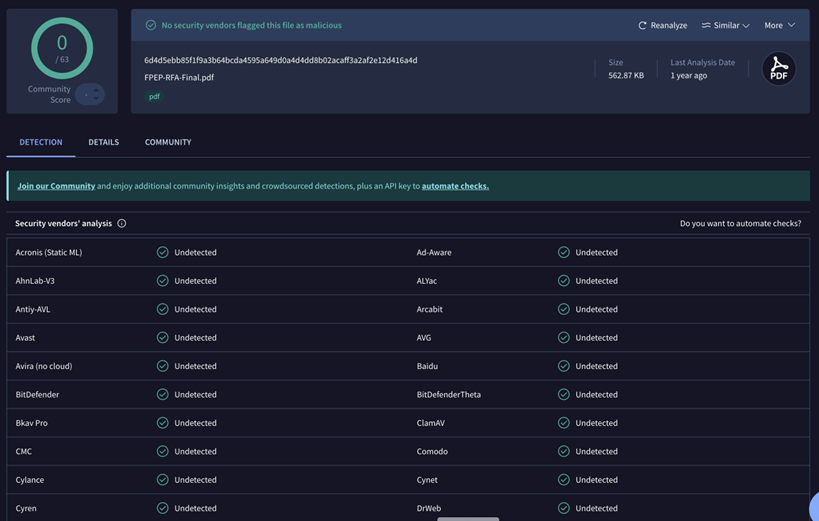Click the 0/63 detection score circle
Screen dimensions: 819x521
62,48
